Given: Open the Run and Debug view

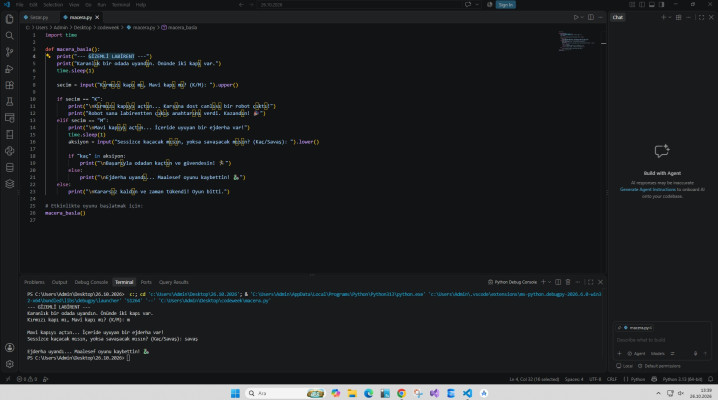Looking at the screenshot, I should coord(10,69).
